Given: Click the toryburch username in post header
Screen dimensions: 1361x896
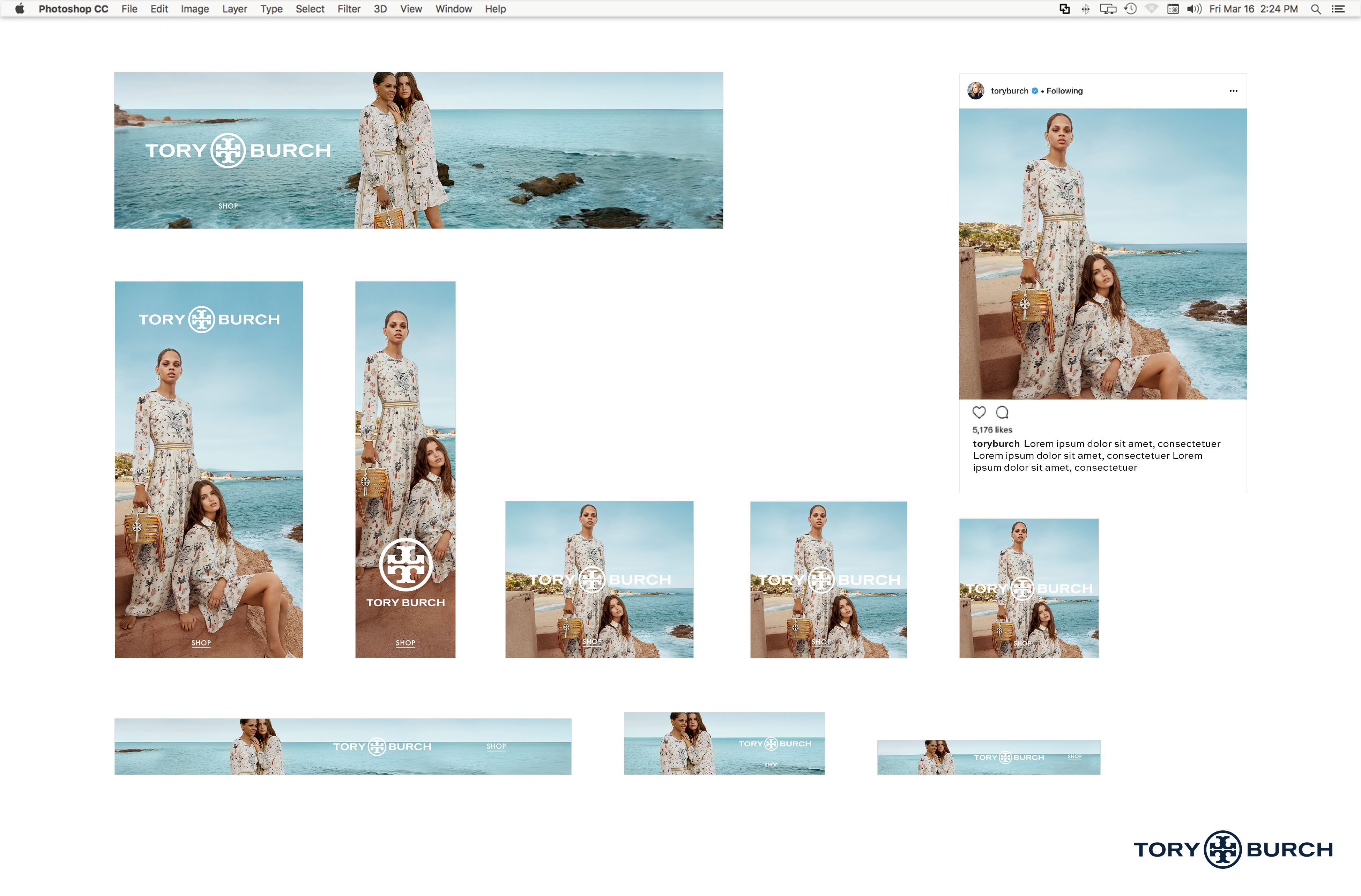Looking at the screenshot, I should pyautogui.click(x=1009, y=91).
